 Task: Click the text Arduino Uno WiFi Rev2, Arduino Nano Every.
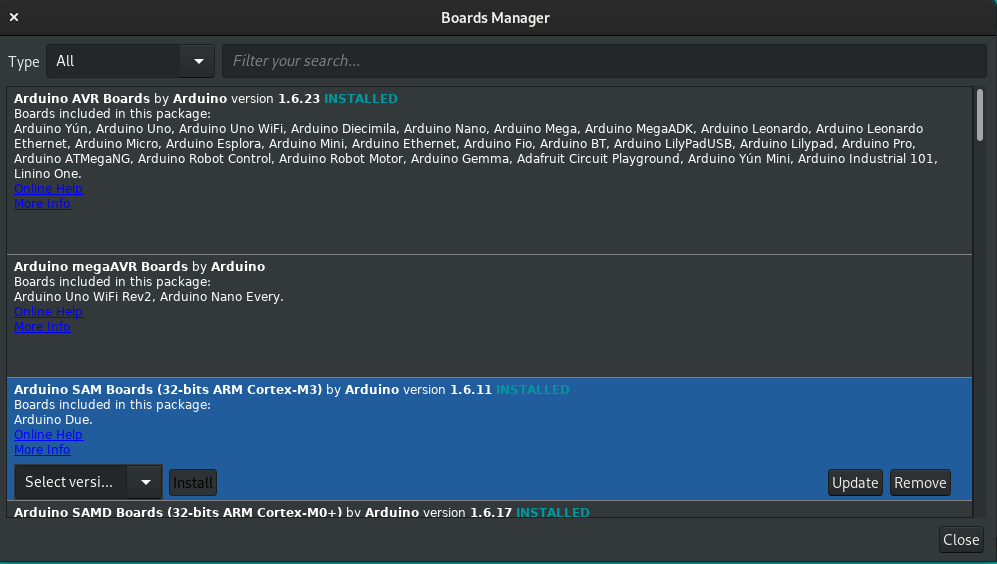(x=149, y=297)
